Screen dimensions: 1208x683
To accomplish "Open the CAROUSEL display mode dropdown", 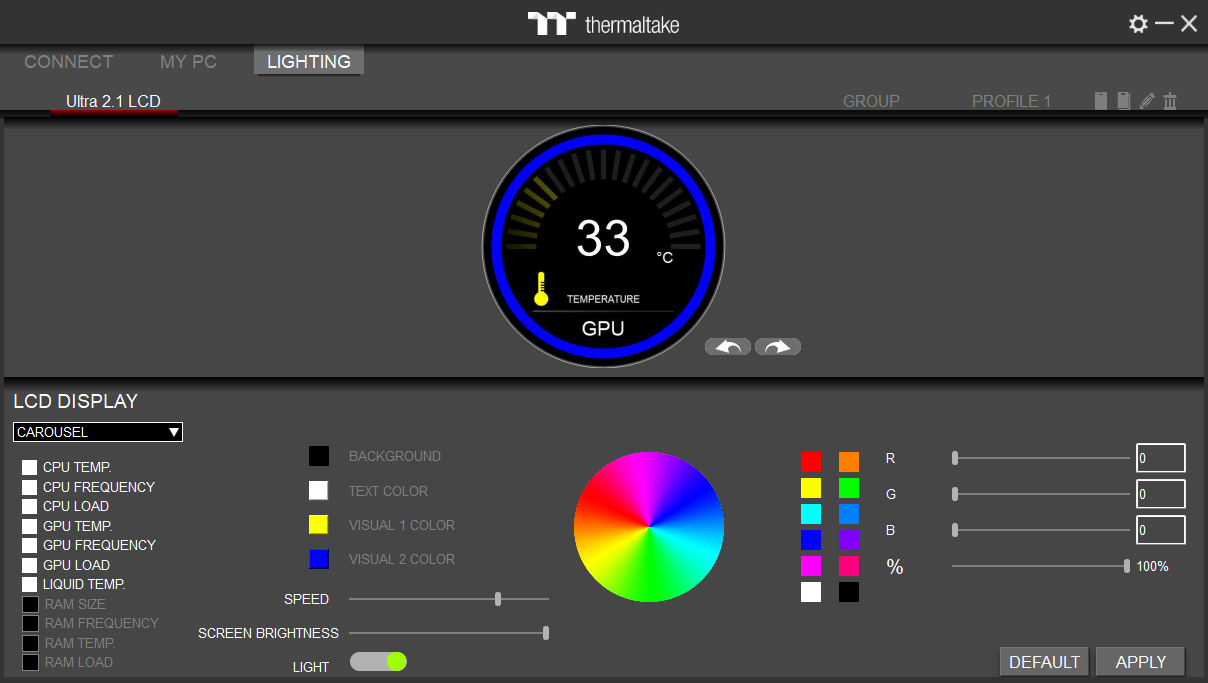I will 98,432.
